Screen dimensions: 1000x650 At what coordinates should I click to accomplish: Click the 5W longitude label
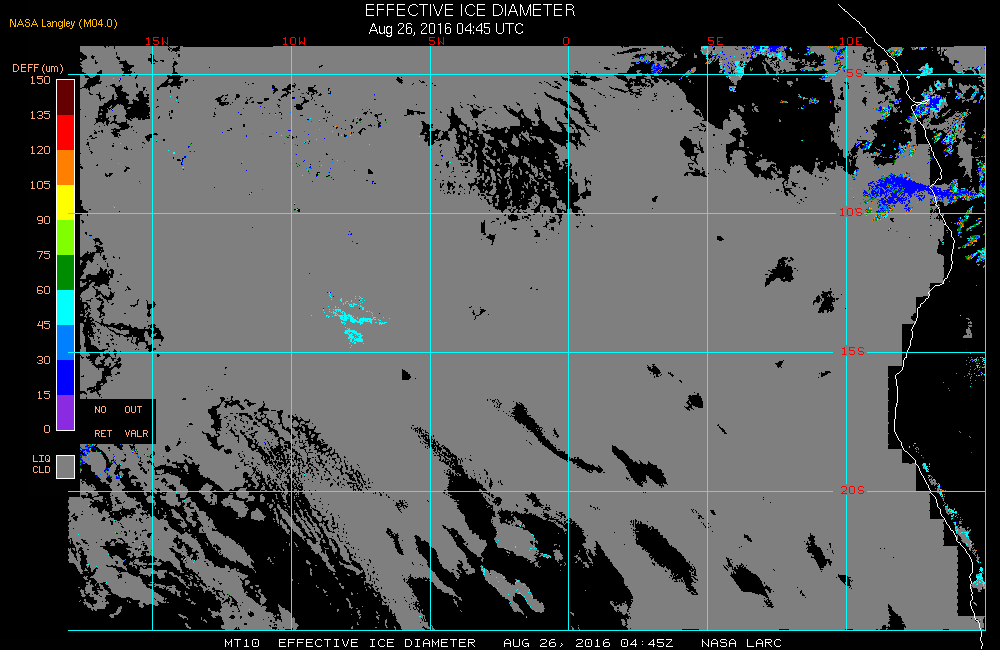click(x=437, y=41)
